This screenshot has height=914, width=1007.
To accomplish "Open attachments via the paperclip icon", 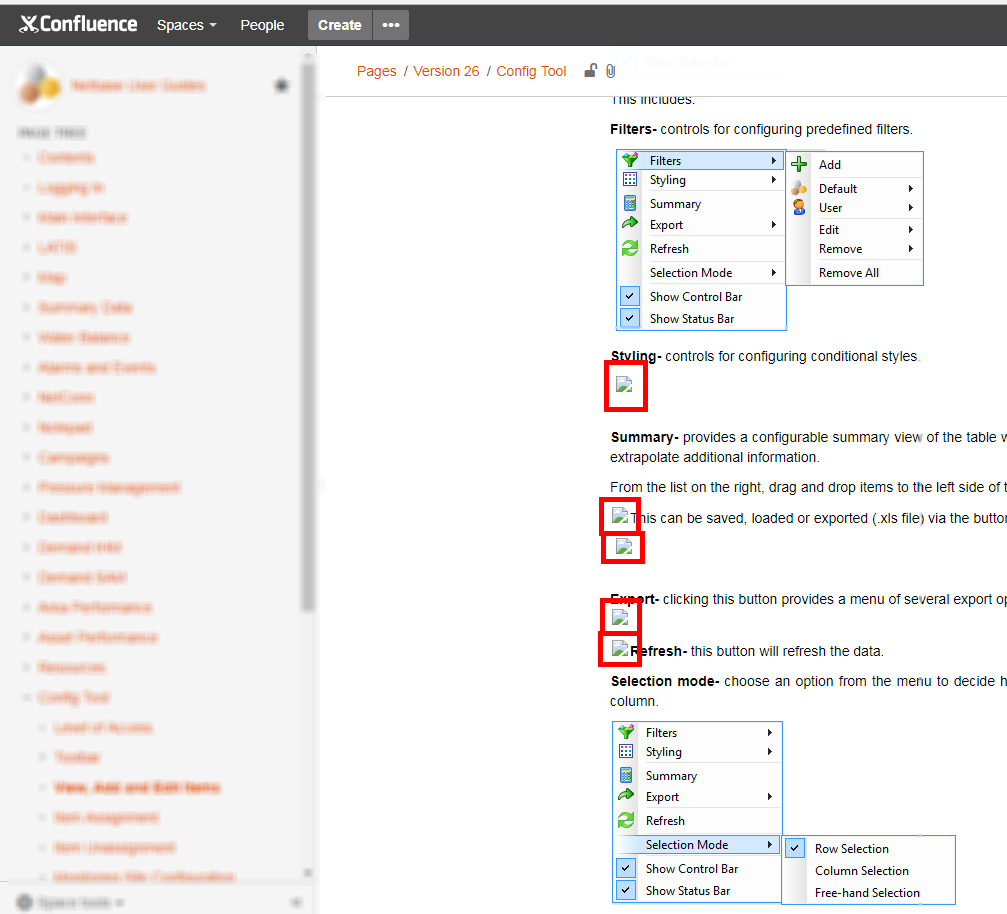I will pyautogui.click(x=610, y=71).
